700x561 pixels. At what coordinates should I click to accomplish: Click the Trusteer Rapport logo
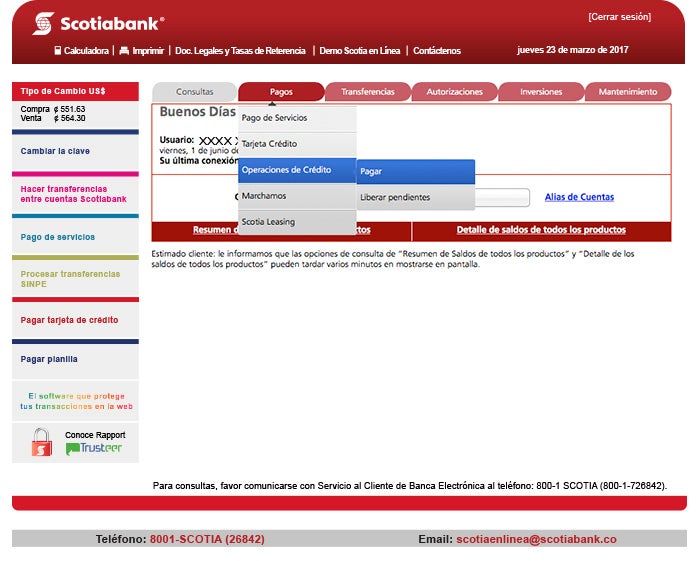94,448
